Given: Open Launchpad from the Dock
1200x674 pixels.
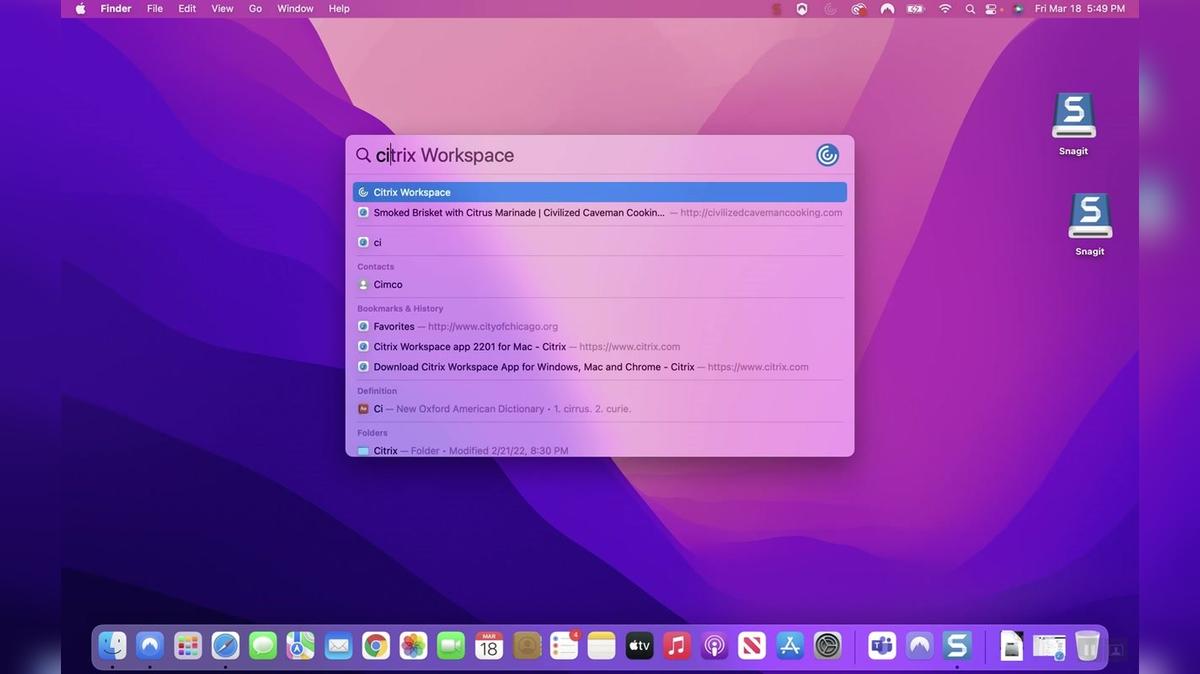Looking at the screenshot, I should [x=187, y=646].
